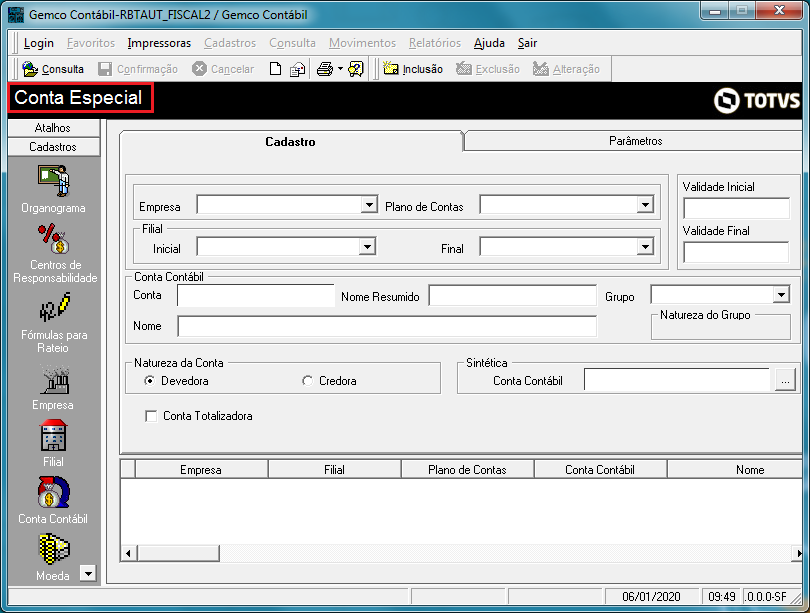Open the Movimentos menu
Screen dimensions: 810x613
pyautogui.click(x=362, y=43)
